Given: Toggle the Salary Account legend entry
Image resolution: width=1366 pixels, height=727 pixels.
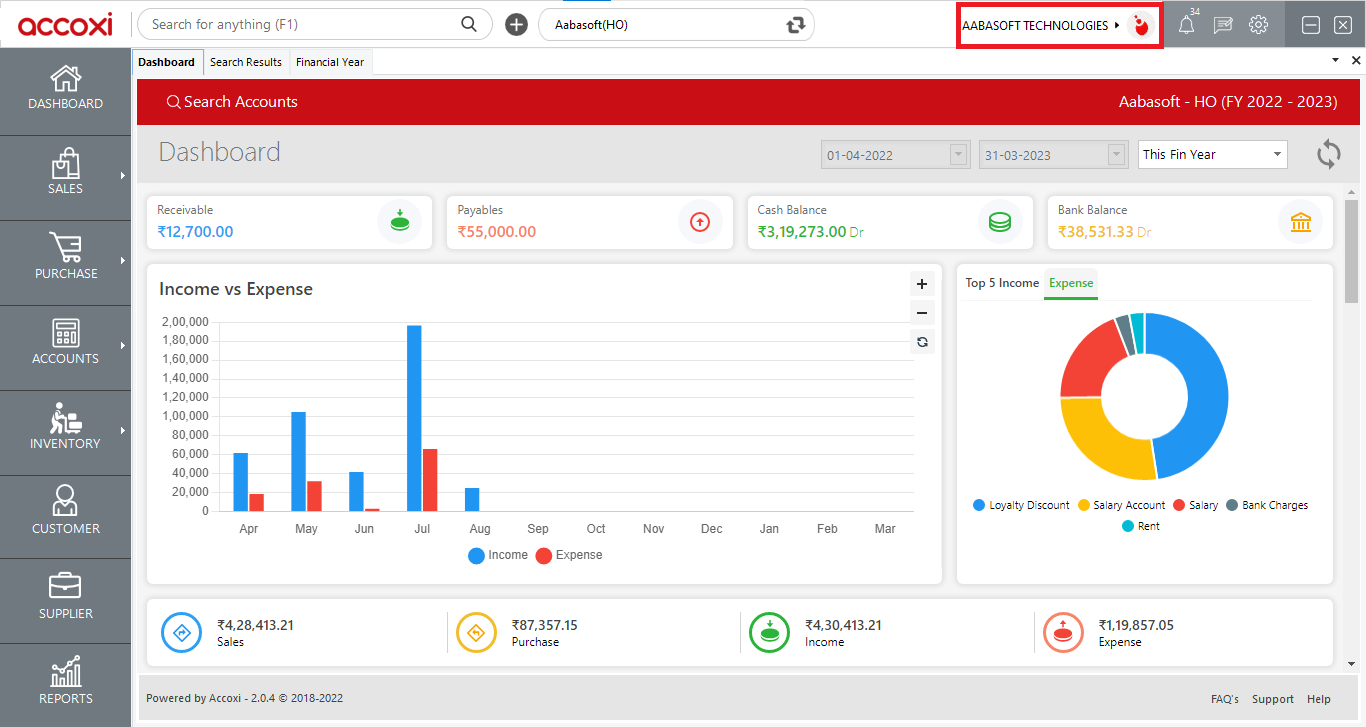Looking at the screenshot, I should point(1121,505).
